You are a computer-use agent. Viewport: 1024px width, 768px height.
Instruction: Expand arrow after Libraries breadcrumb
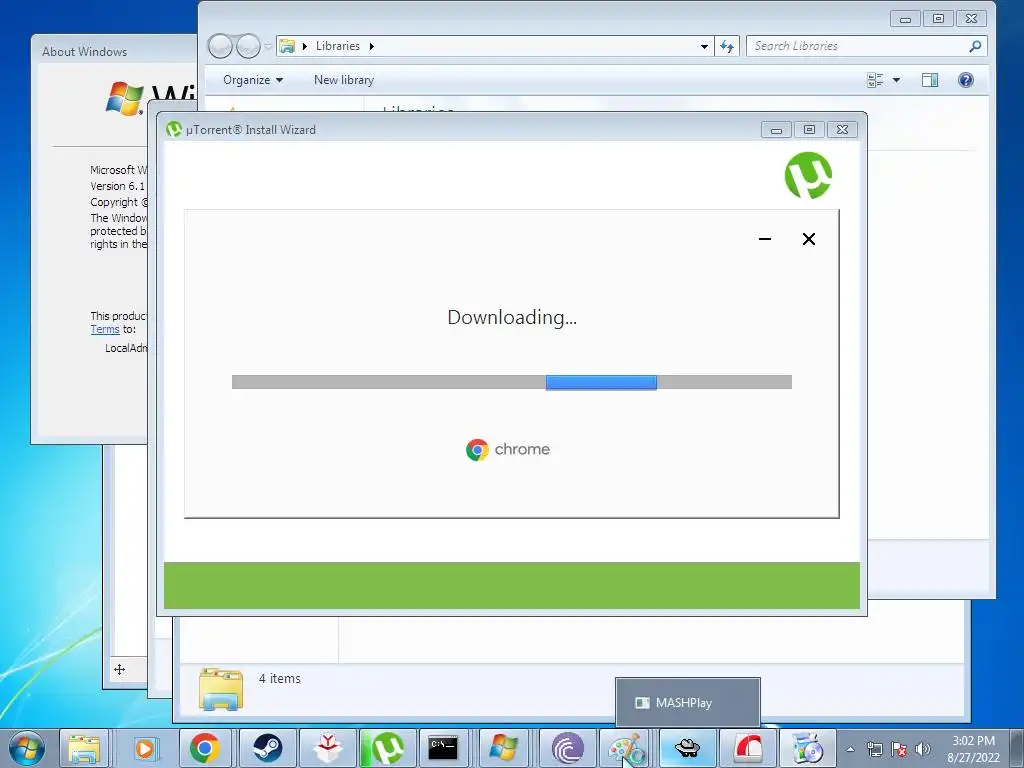[372, 46]
